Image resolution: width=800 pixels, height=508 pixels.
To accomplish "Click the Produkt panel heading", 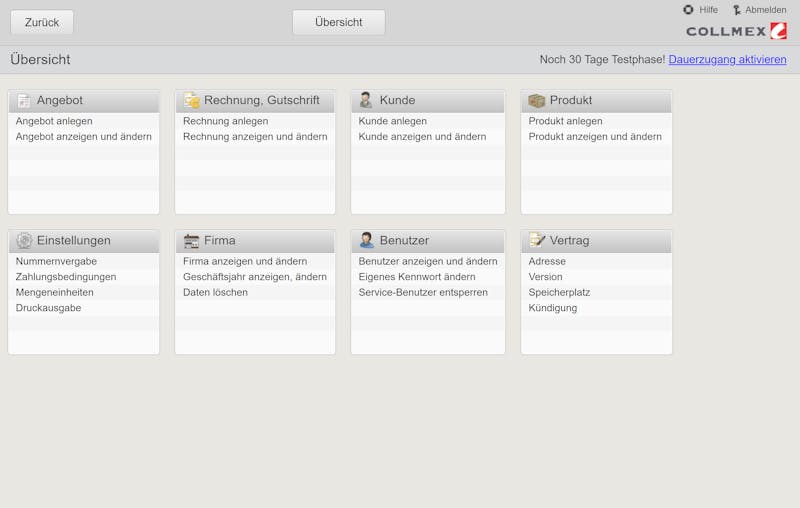I will tap(571, 100).
